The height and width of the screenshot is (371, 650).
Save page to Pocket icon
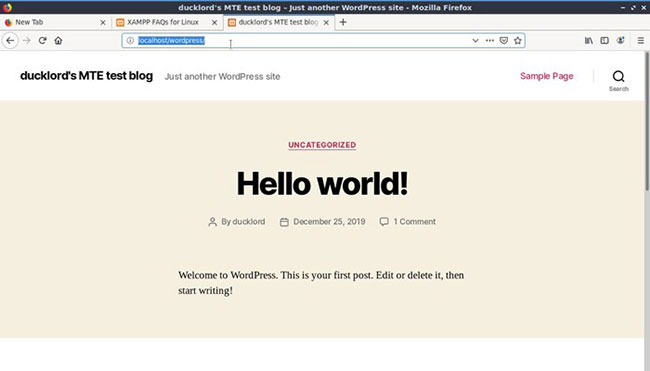504,41
